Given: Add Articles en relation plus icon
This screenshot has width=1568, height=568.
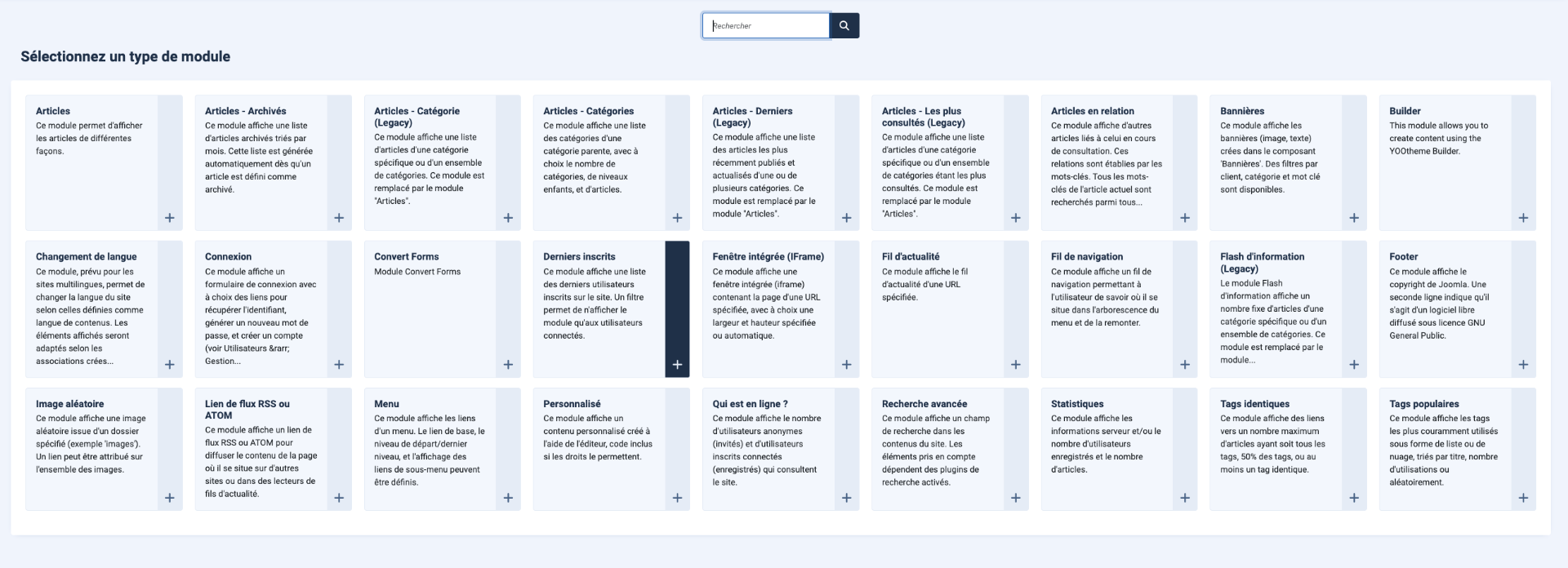Looking at the screenshot, I should click(x=1185, y=218).
